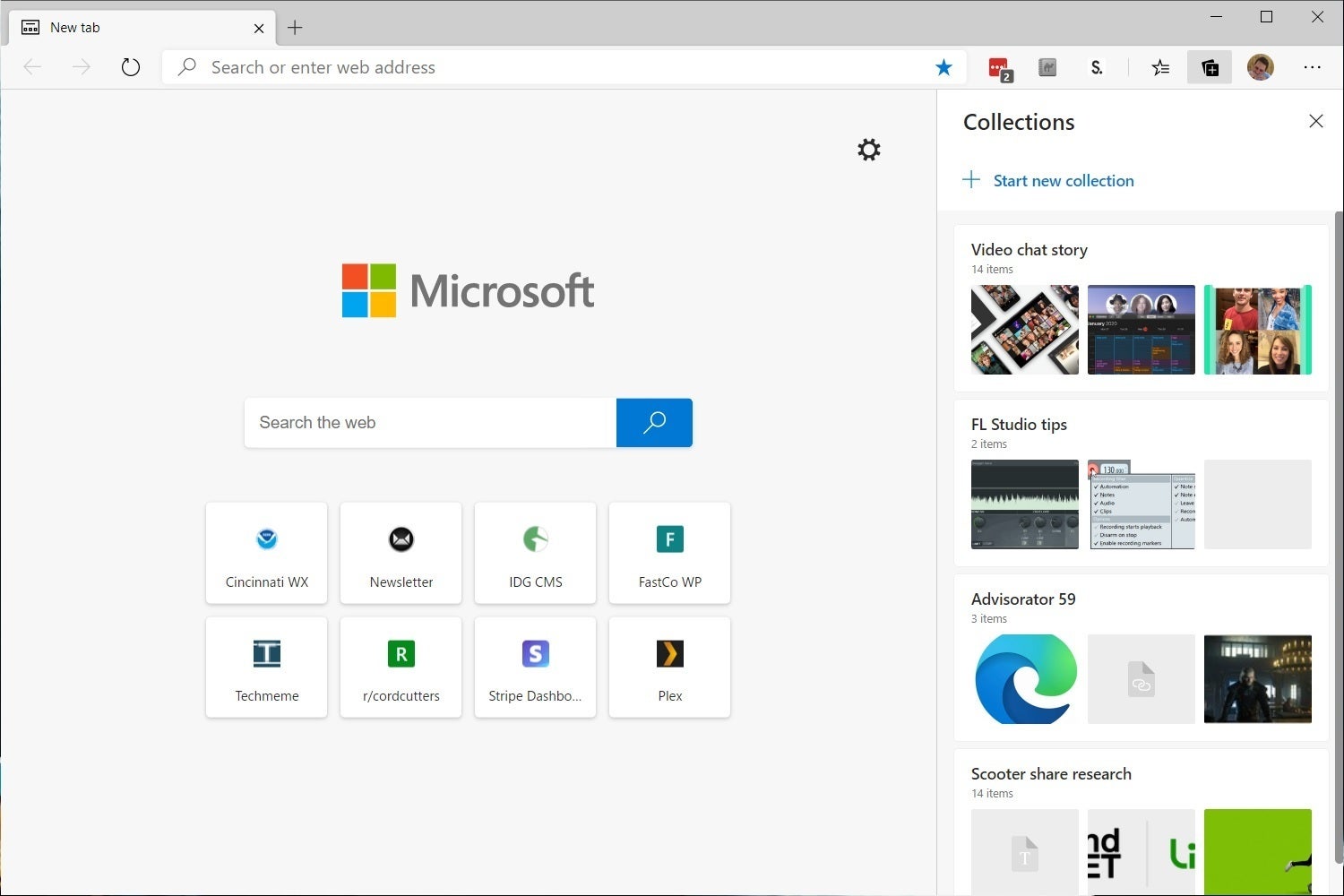Open the FastCo WP quick link
Screen dimensions: 1344x896
669,553
